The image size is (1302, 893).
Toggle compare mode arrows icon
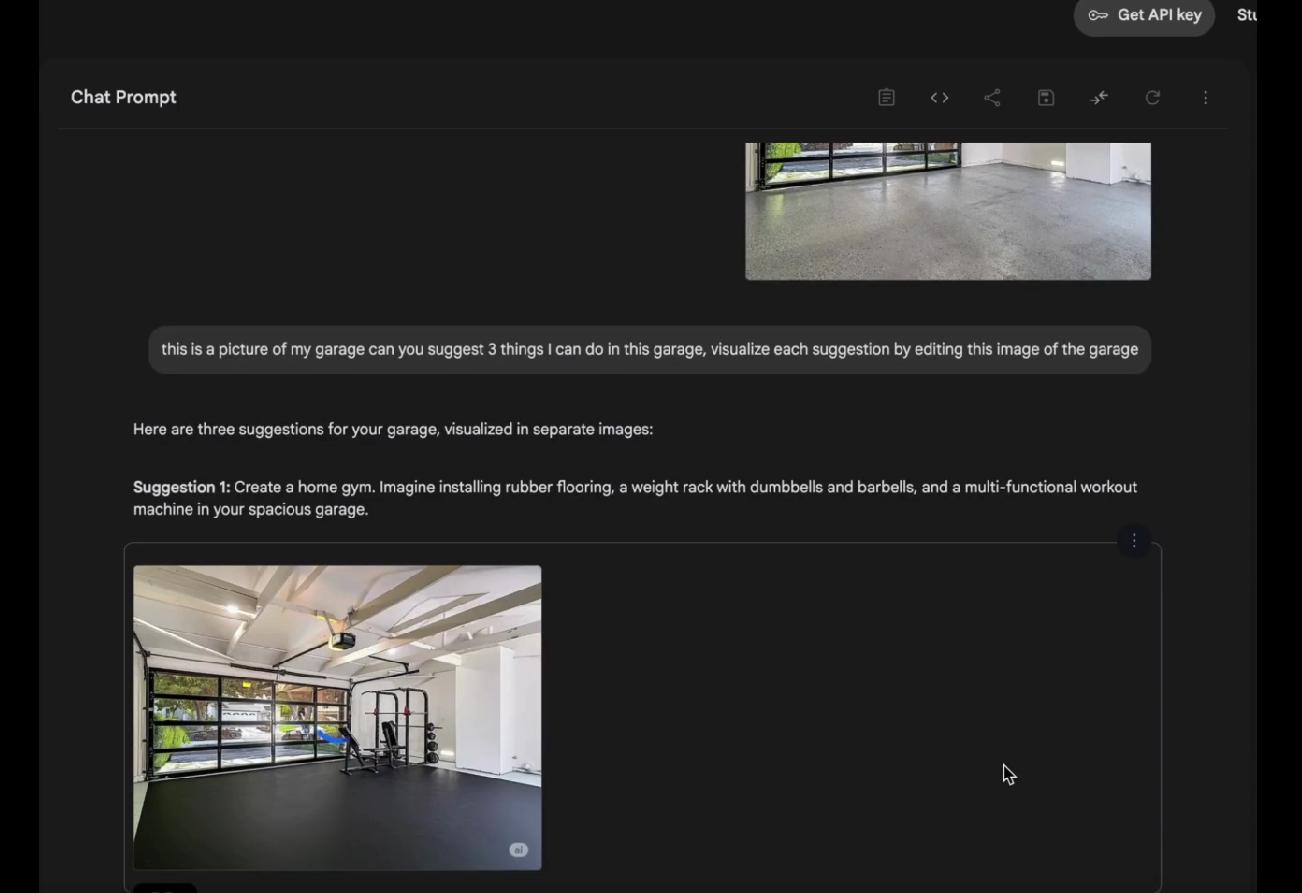pos(1099,97)
